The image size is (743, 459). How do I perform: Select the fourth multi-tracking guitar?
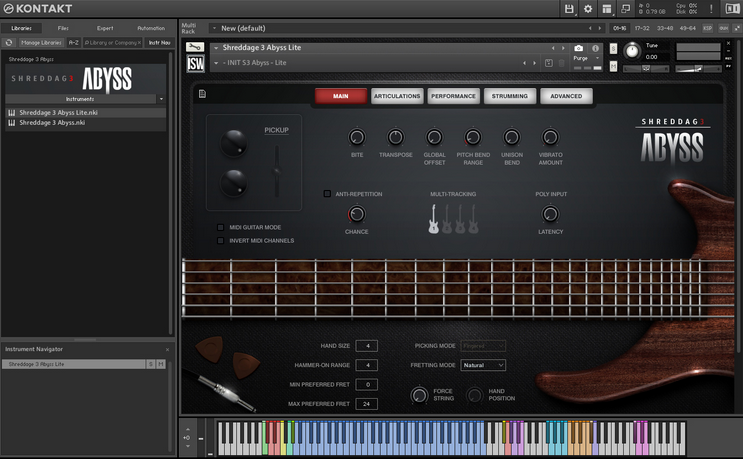click(473, 219)
